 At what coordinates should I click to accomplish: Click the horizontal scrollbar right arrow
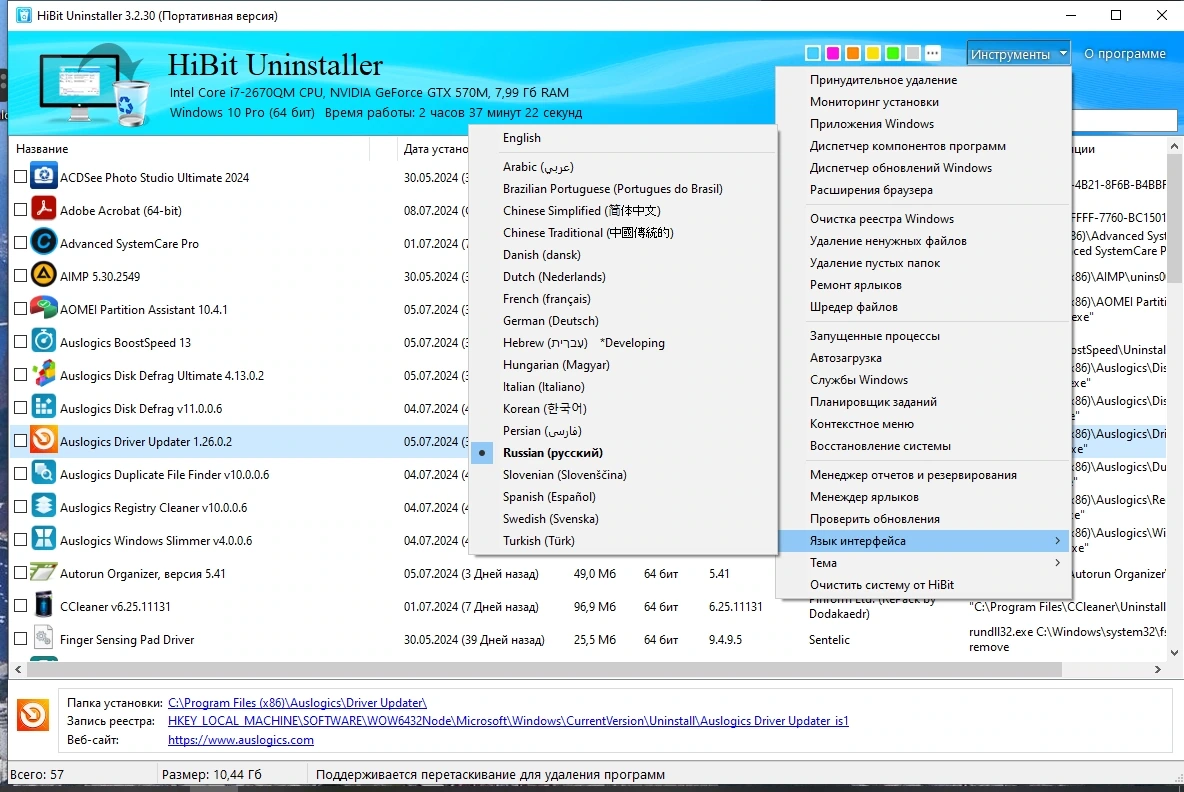1158,670
